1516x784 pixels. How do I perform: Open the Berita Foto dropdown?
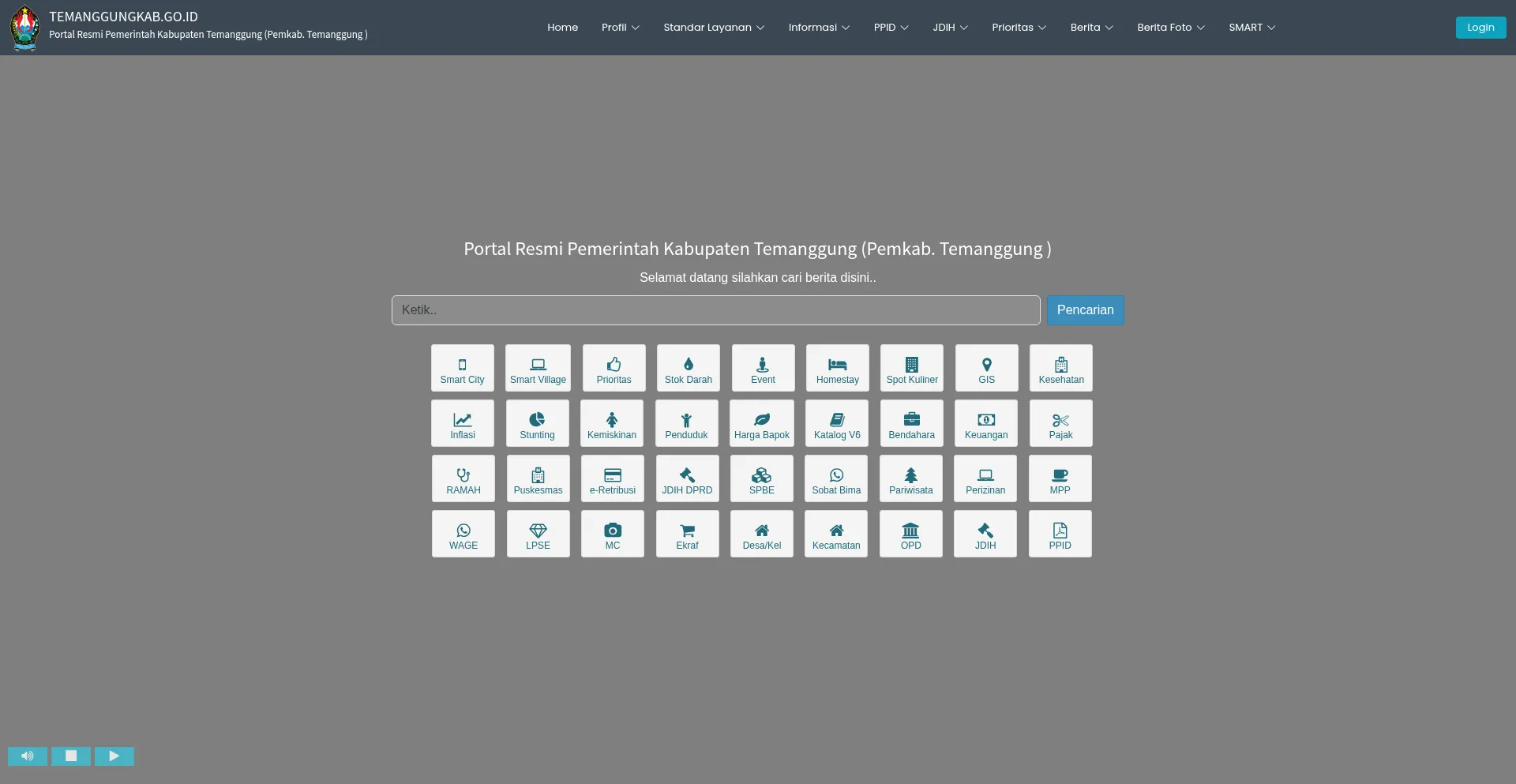click(x=1170, y=28)
